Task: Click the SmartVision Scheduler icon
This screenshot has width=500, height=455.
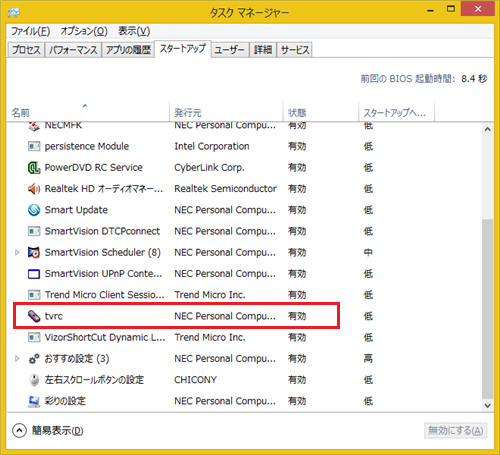Action: [34, 252]
